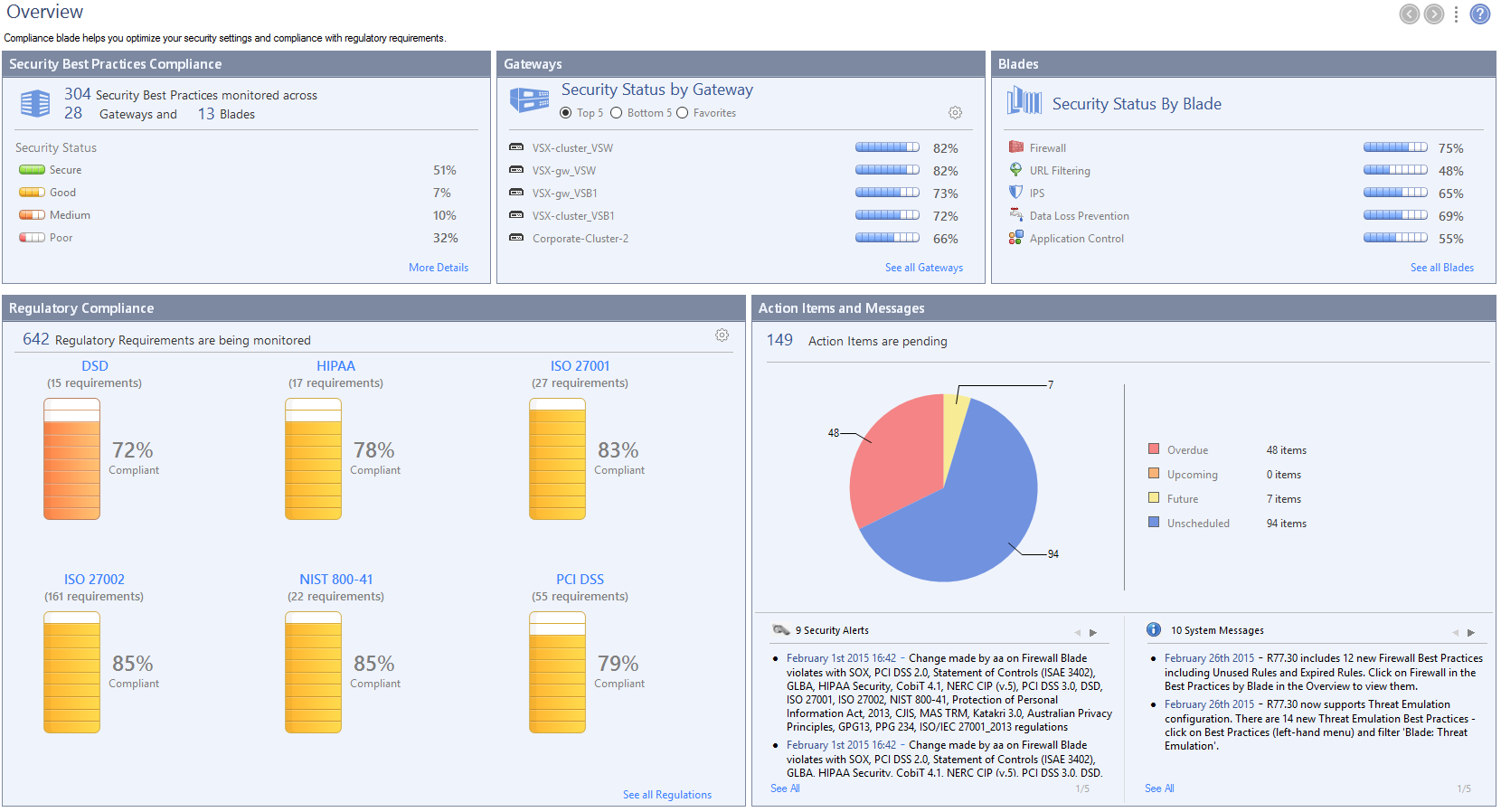Click the '149' pending action items number

click(779, 340)
